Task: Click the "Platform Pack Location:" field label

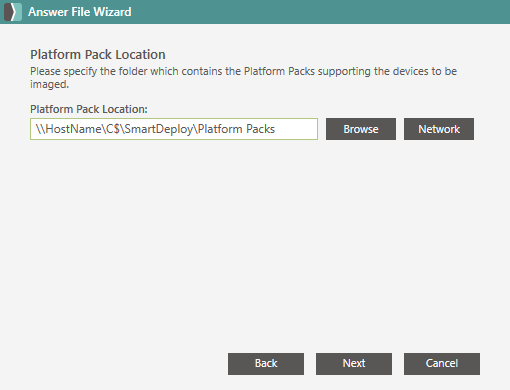Action: pos(89,109)
